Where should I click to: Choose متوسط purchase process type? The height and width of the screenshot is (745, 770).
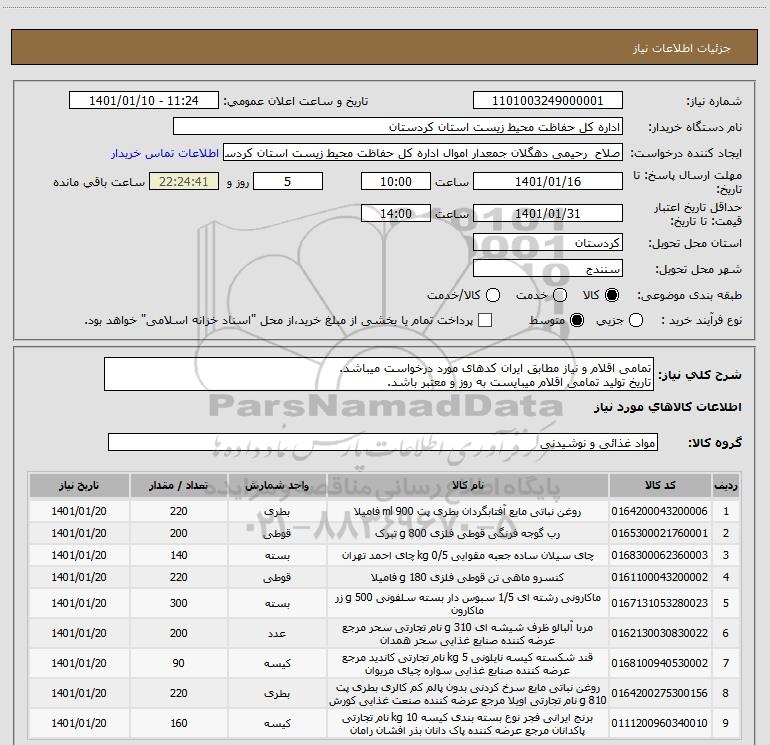point(577,321)
